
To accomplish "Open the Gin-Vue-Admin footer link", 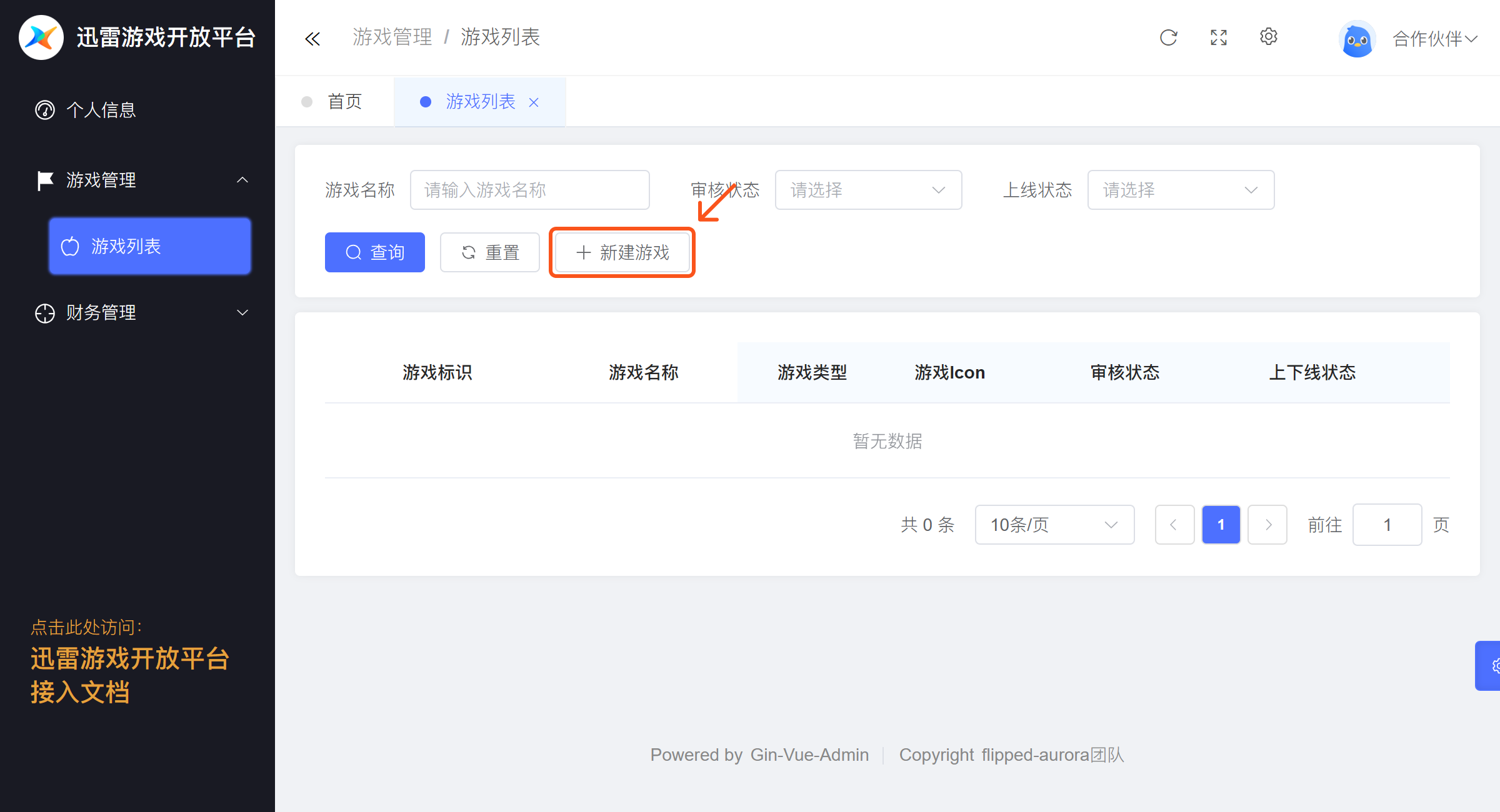I will tap(809, 755).
